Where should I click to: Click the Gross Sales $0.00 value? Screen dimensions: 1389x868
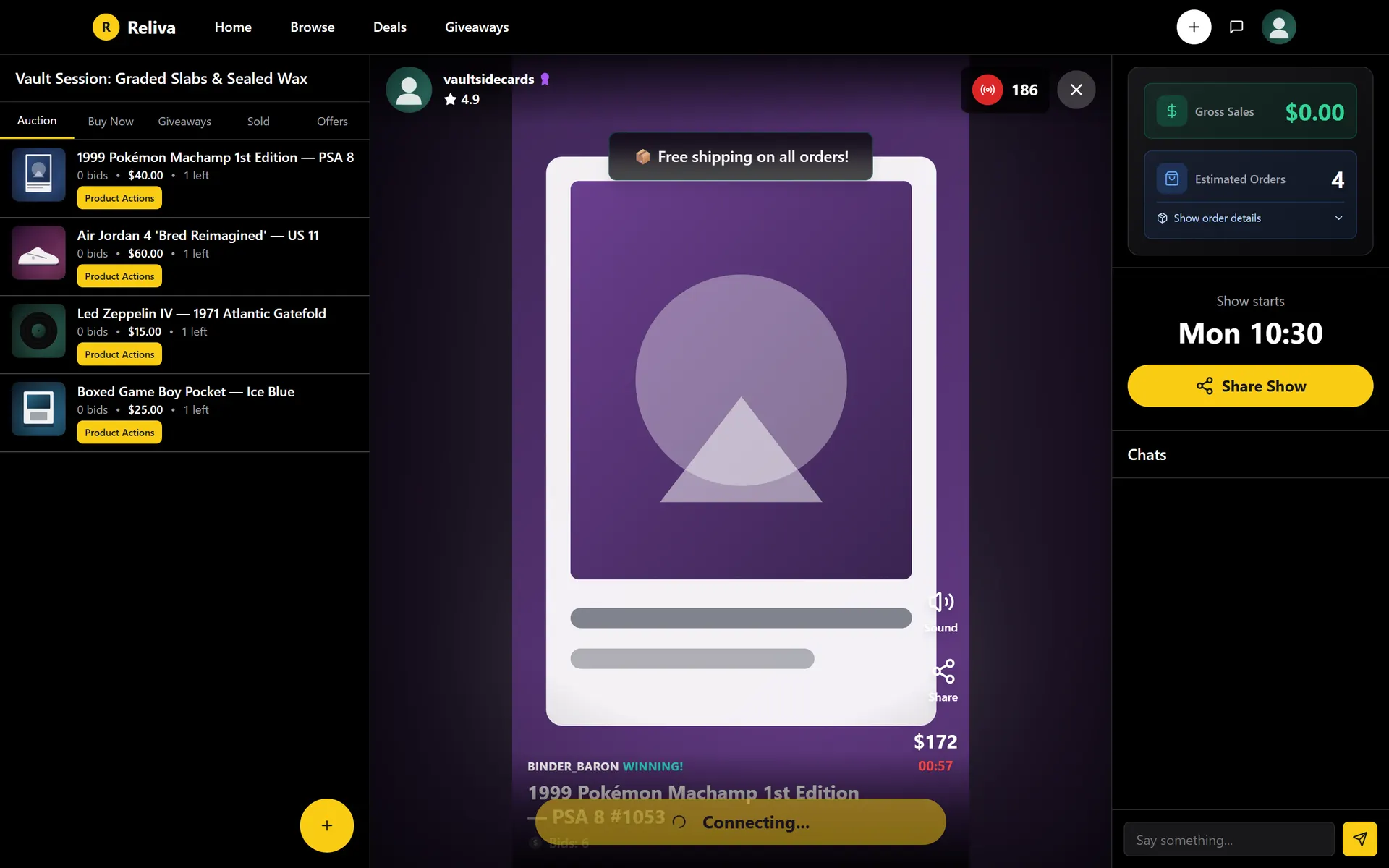pos(1314,112)
